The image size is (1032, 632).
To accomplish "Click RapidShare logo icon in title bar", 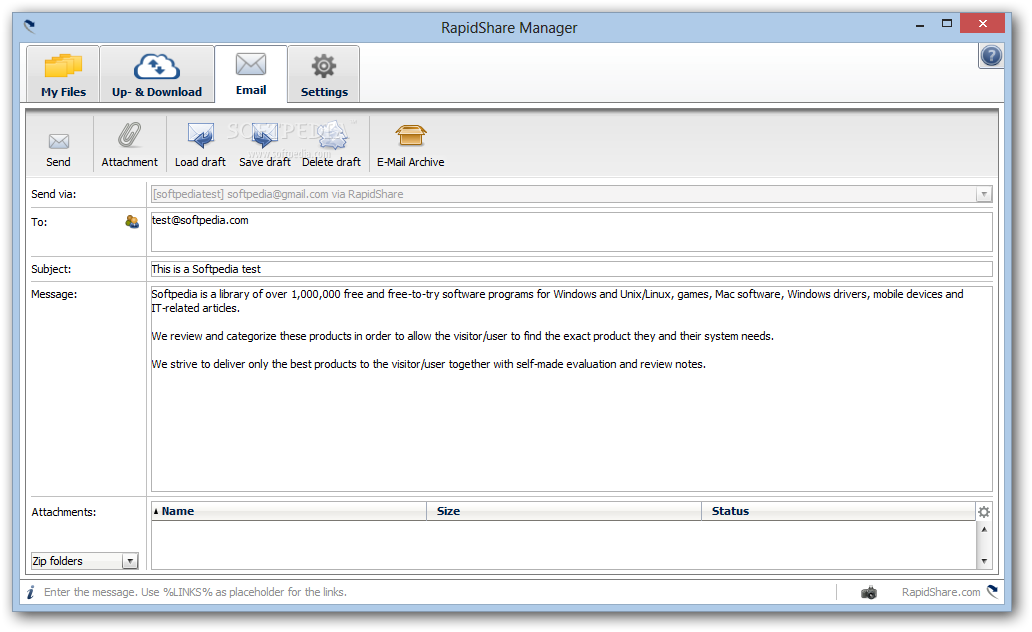I will pyautogui.click(x=30, y=26).
